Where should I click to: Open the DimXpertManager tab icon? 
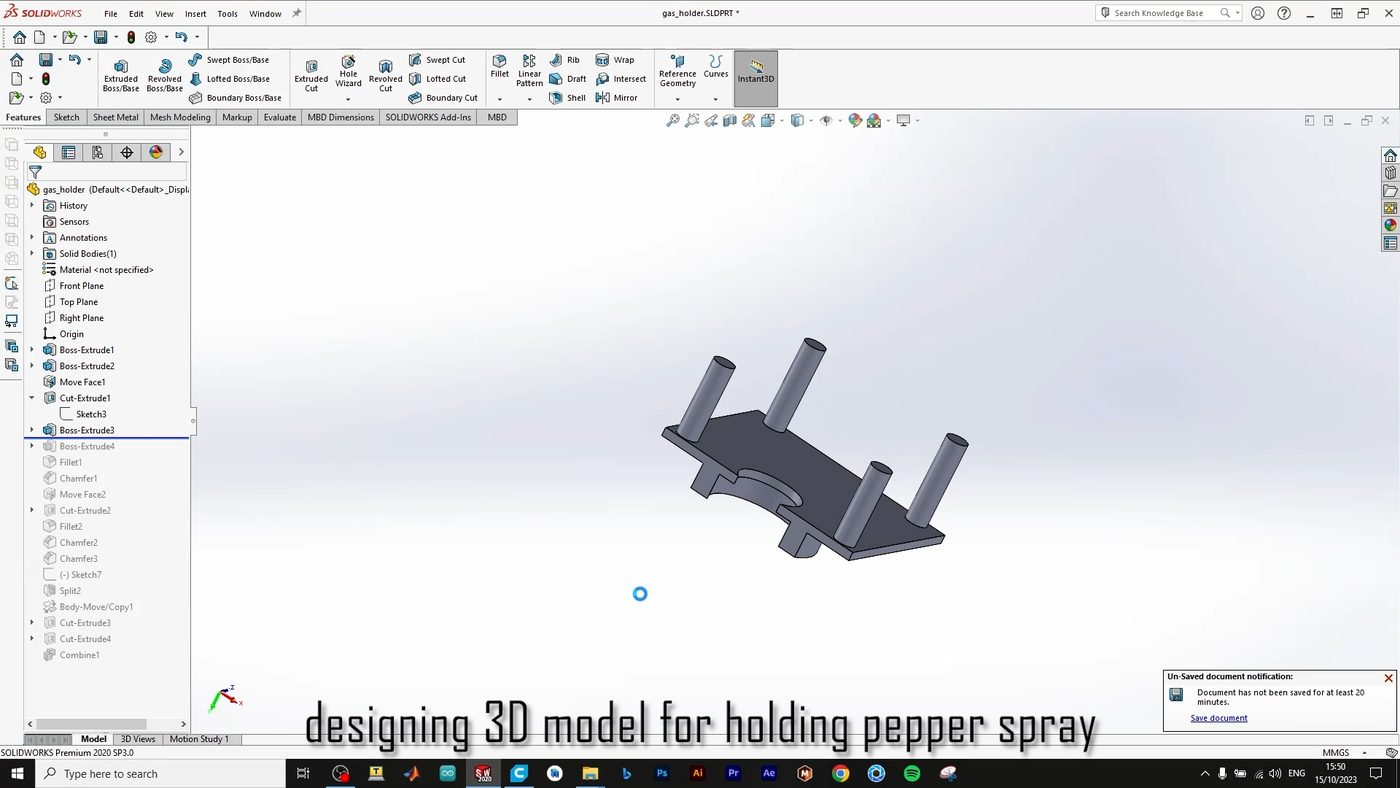(x=126, y=153)
